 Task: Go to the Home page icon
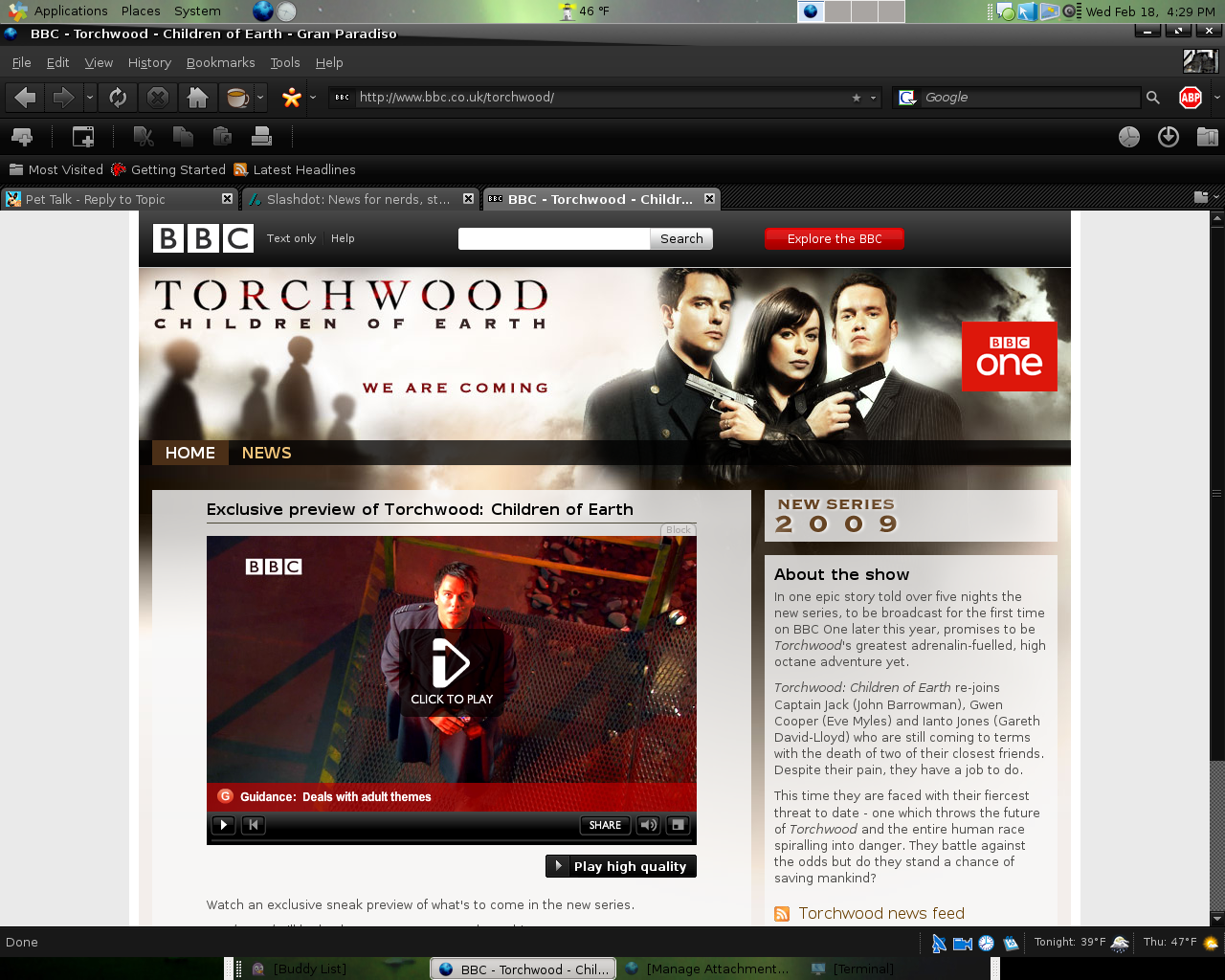(198, 98)
